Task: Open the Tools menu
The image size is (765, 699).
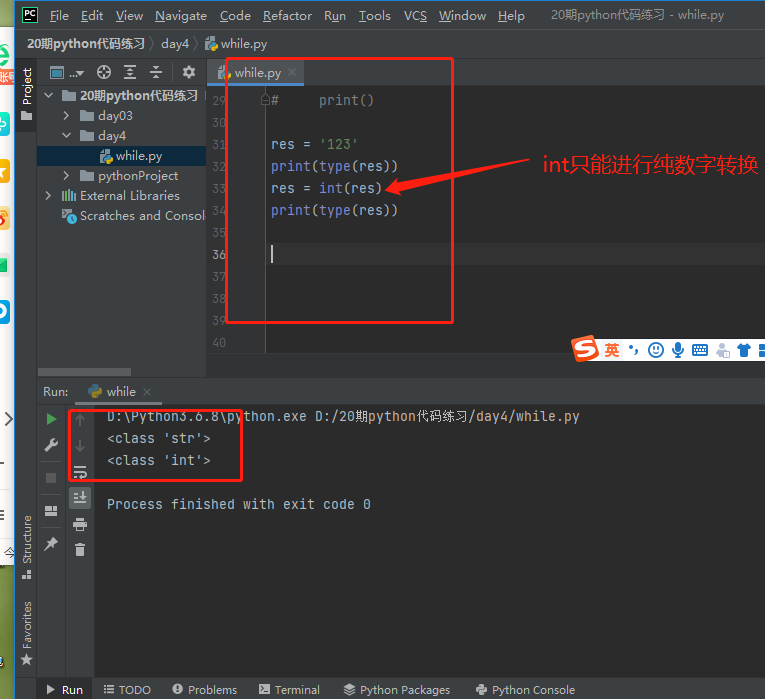Action: pyautogui.click(x=375, y=16)
